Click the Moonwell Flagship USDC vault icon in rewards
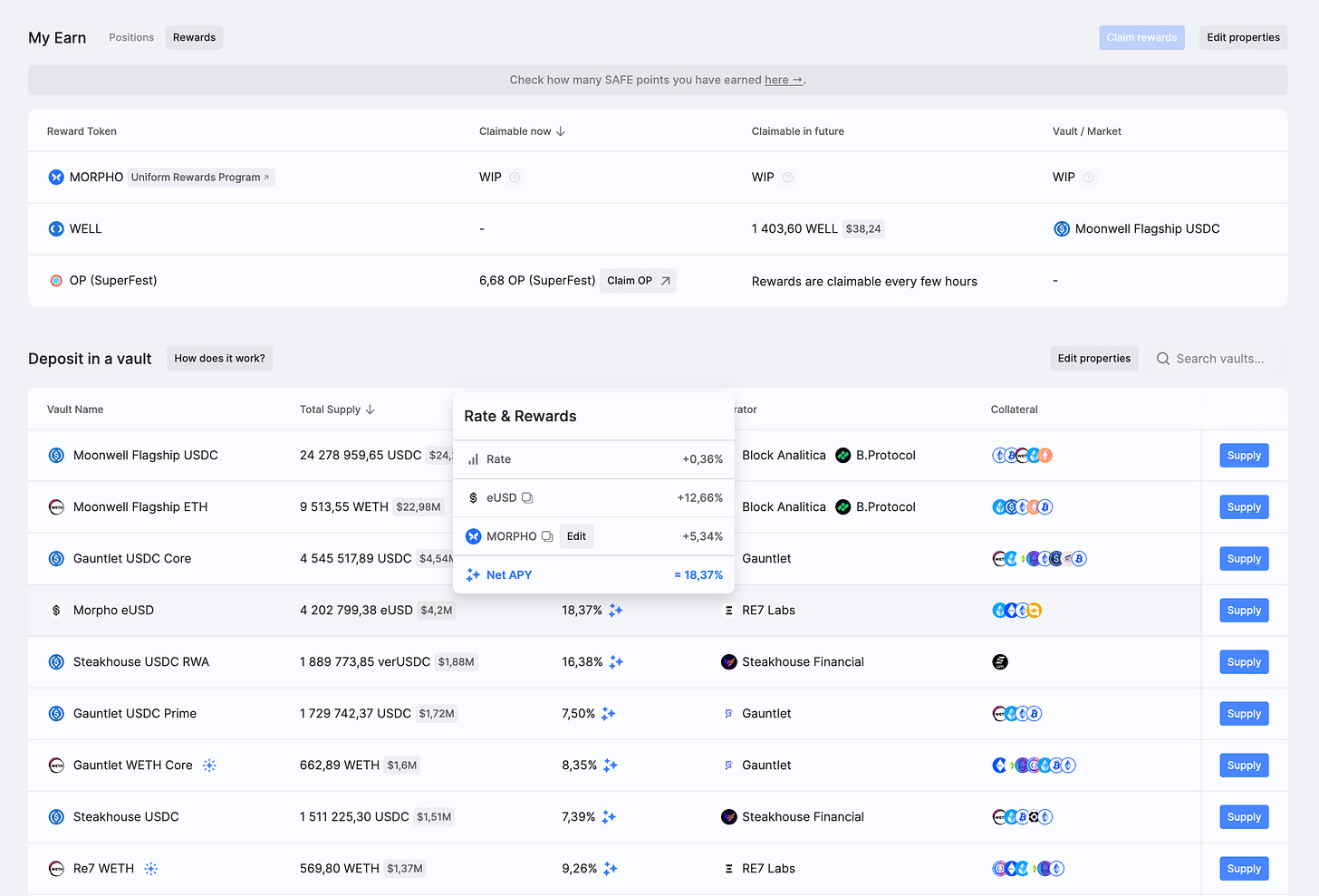 1062,229
